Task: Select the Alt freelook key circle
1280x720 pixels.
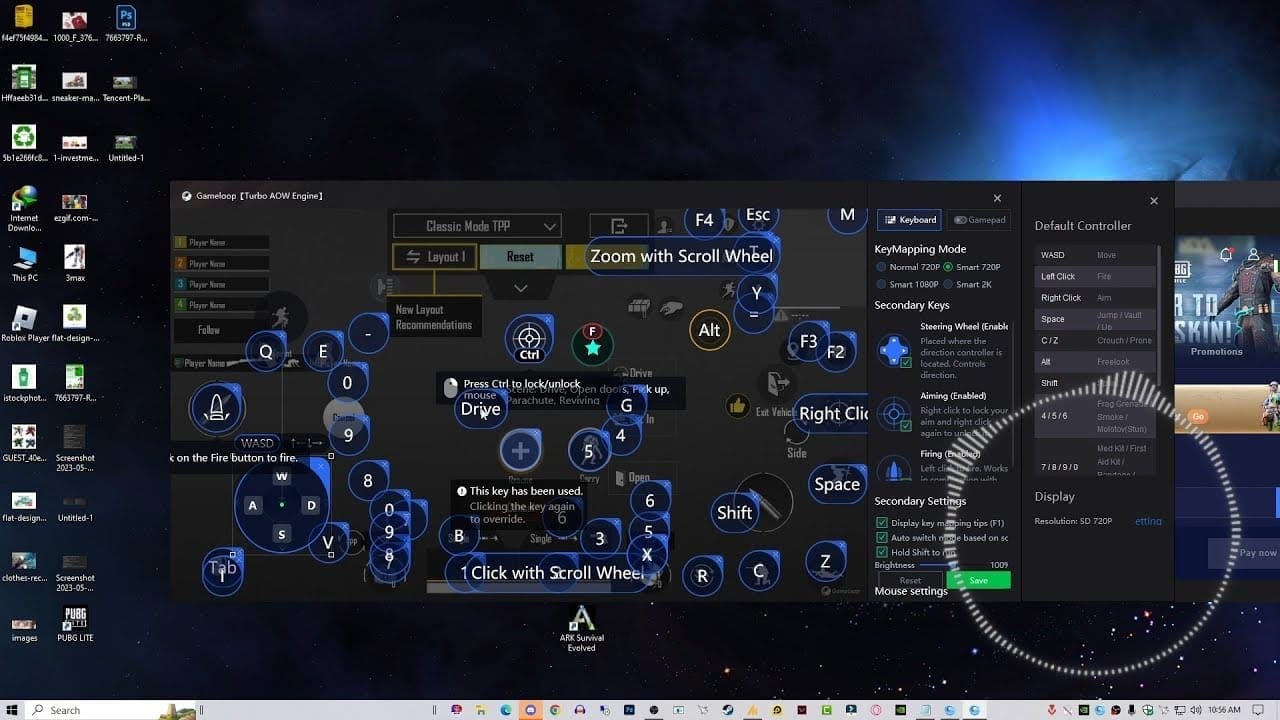Action: tap(709, 330)
